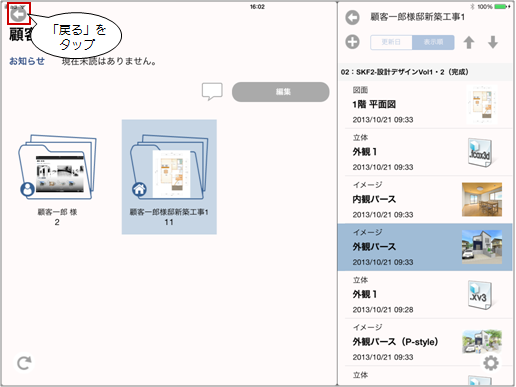516x387 pixels.
Task: Open the 顧客一郎様邸新築工事1 folder
Action: [169, 177]
